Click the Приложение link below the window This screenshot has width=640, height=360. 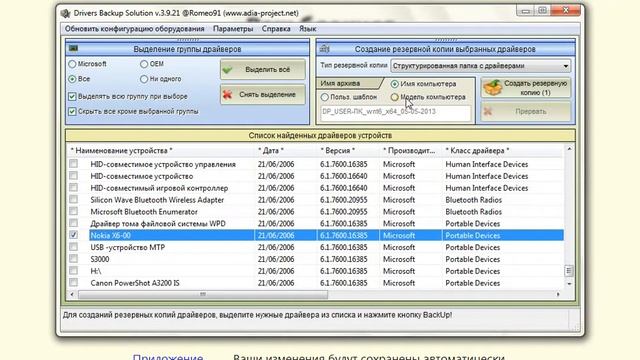[168, 357]
